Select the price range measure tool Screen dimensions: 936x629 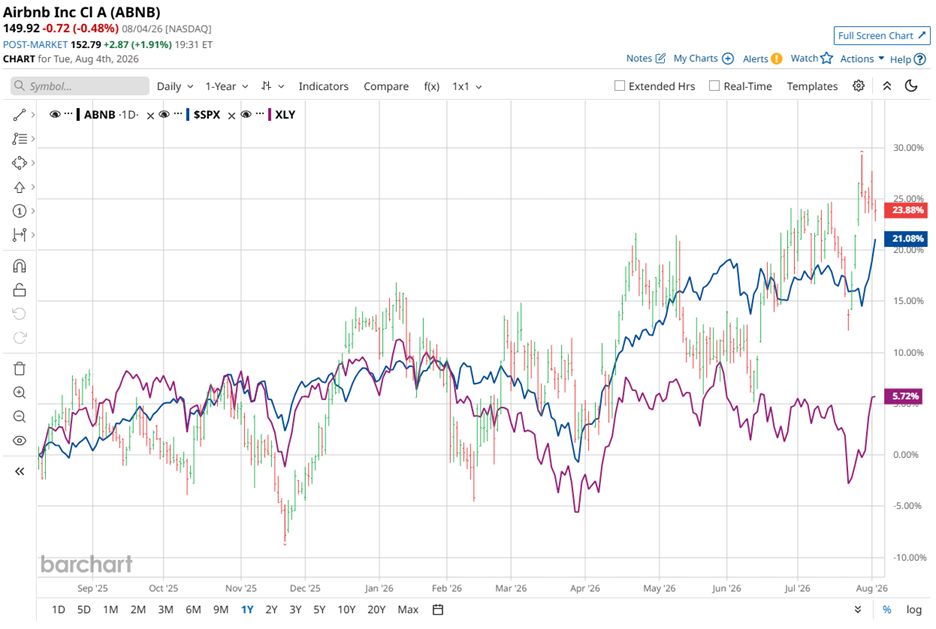(x=19, y=235)
